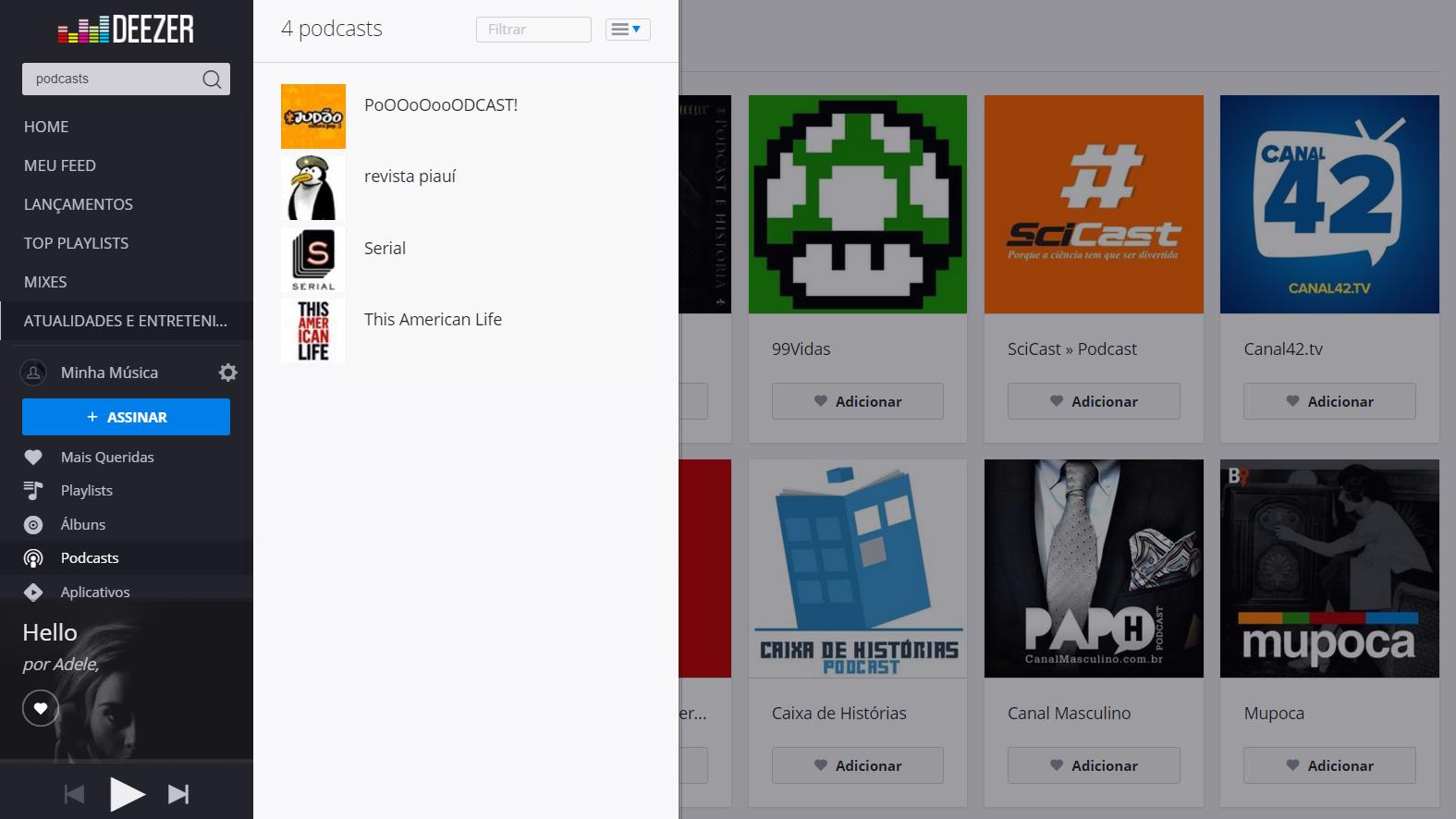Play the current track

coord(127,794)
